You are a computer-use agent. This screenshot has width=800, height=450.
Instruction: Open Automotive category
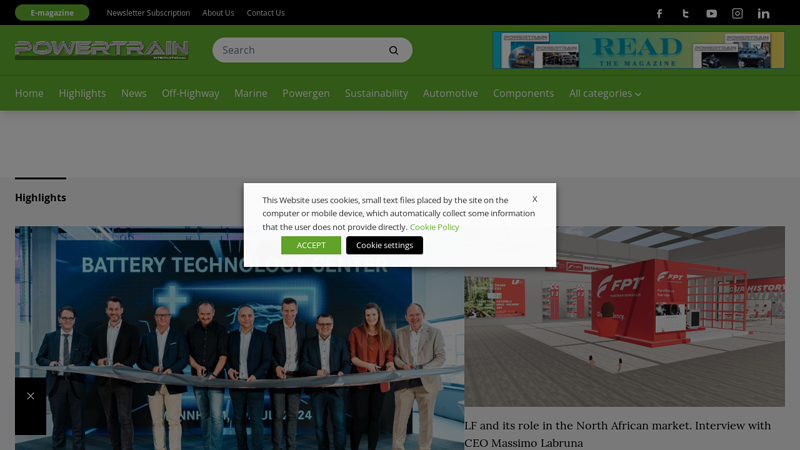450,93
